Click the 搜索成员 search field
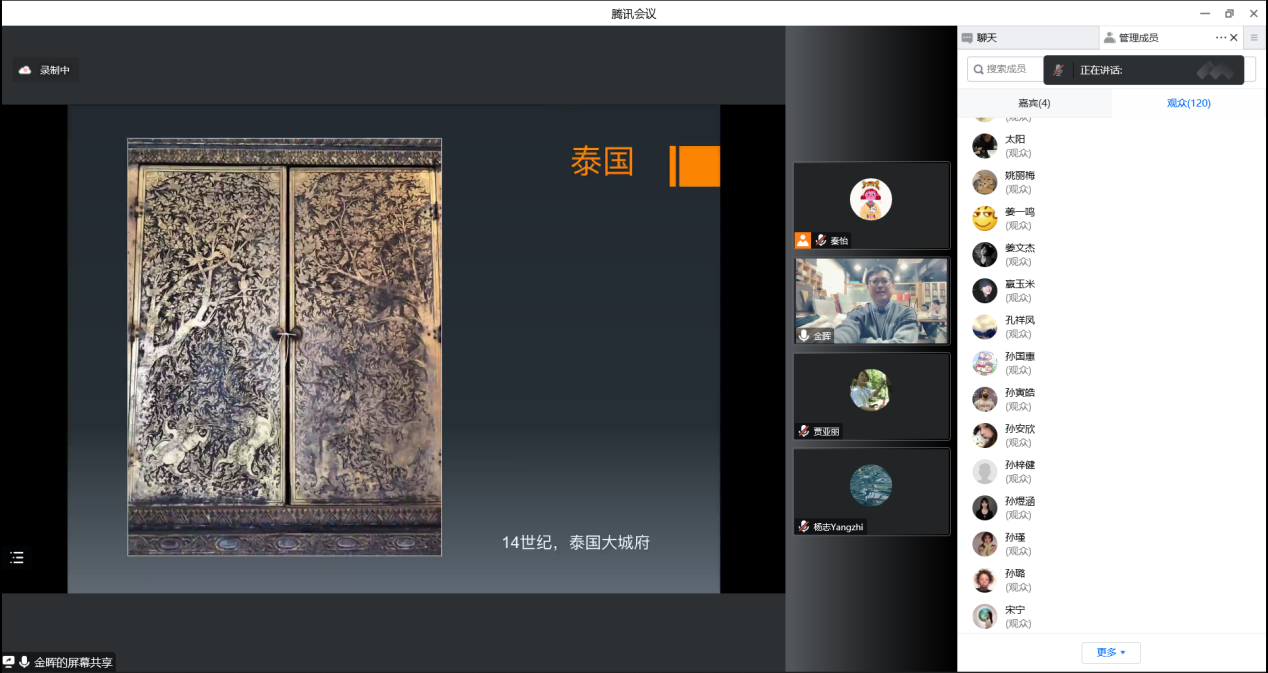 click(1005, 69)
